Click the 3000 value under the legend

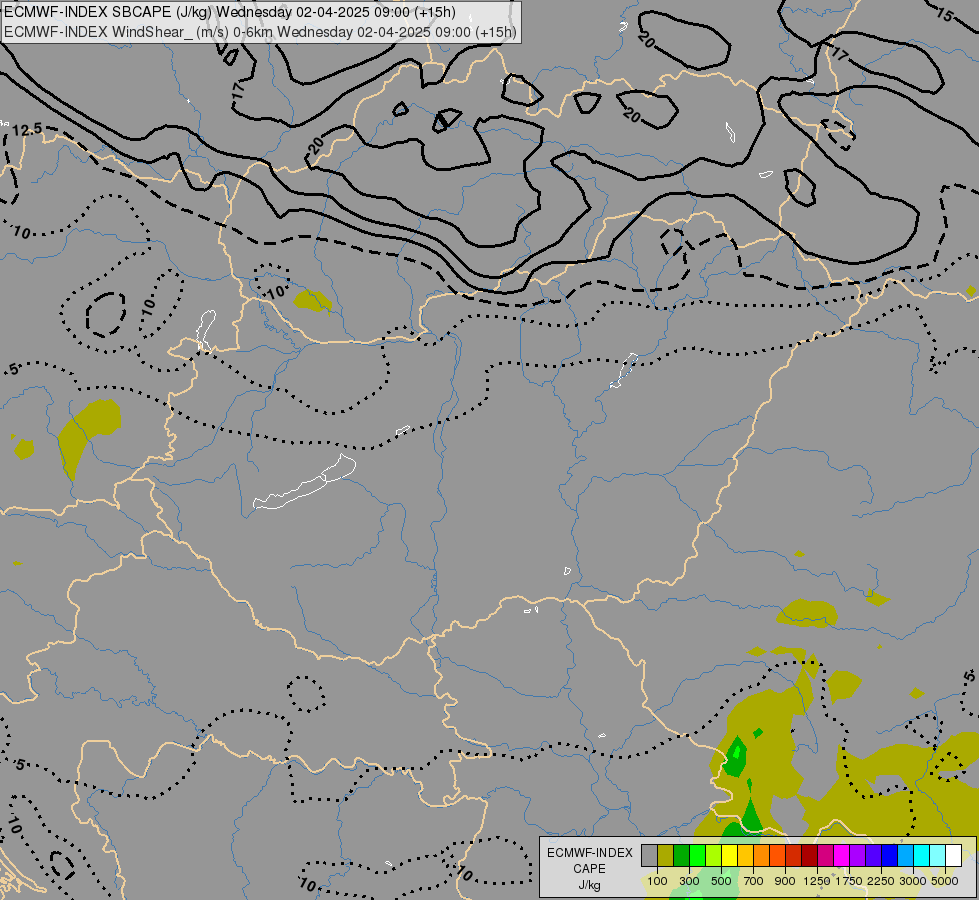(x=913, y=881)
